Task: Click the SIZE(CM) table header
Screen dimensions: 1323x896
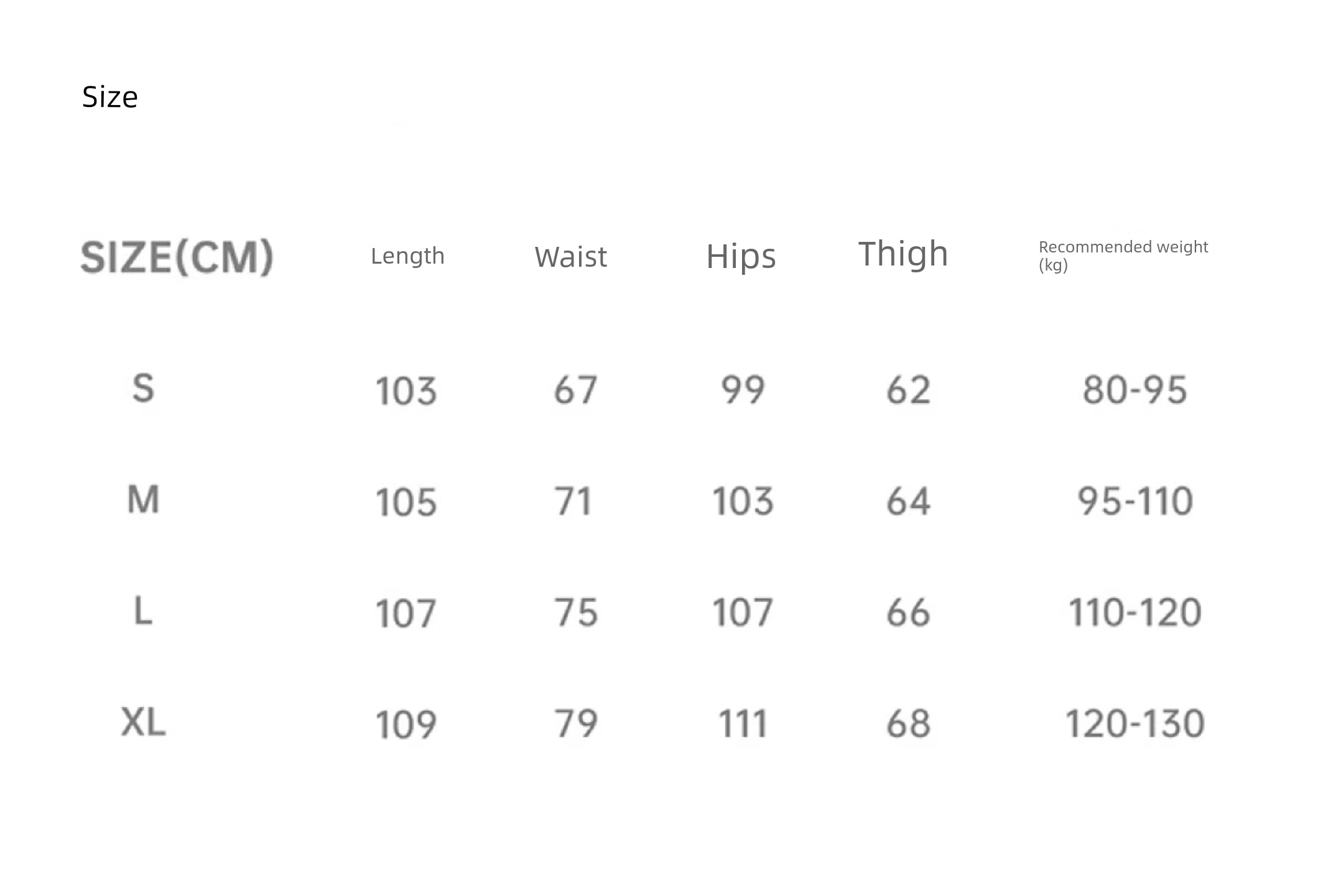Action: click(177, 257)
